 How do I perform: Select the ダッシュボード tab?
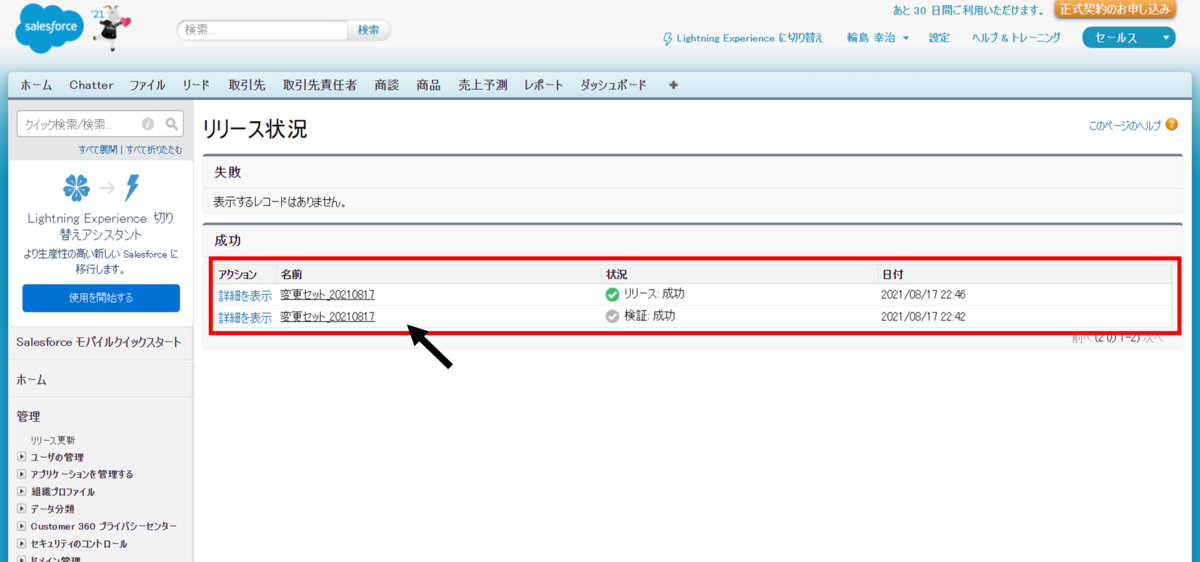614,85
